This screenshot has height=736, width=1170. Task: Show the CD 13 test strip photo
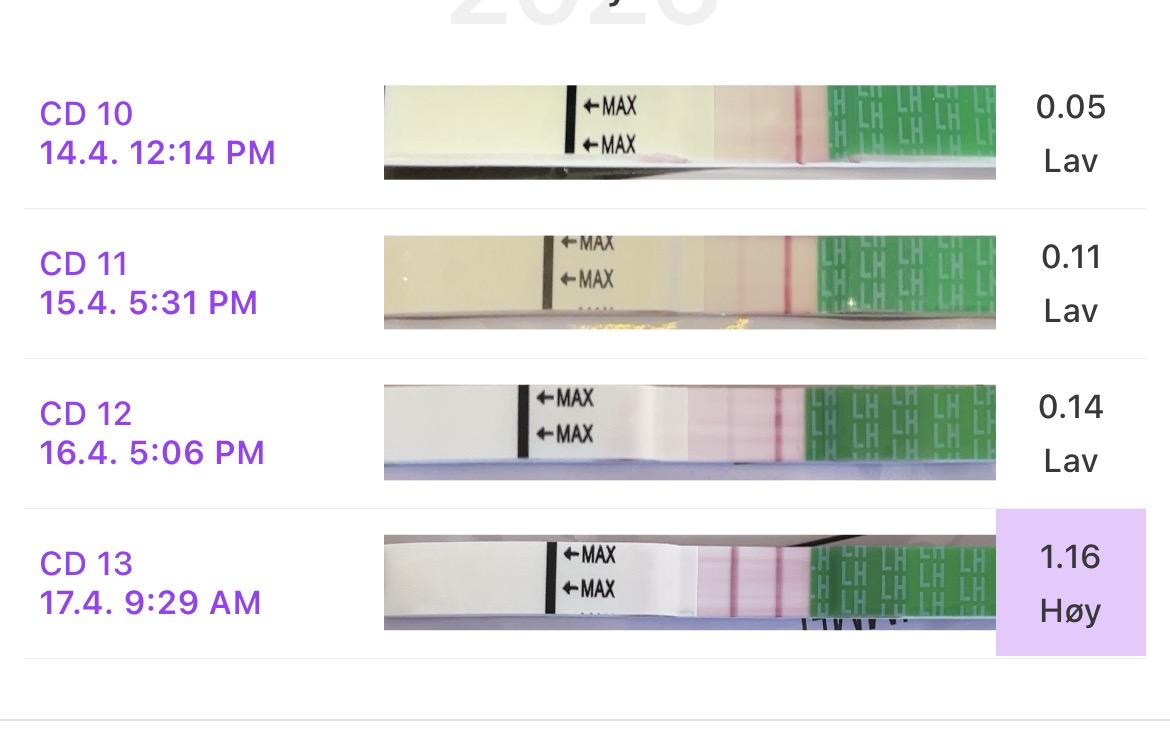coord(689,582)
